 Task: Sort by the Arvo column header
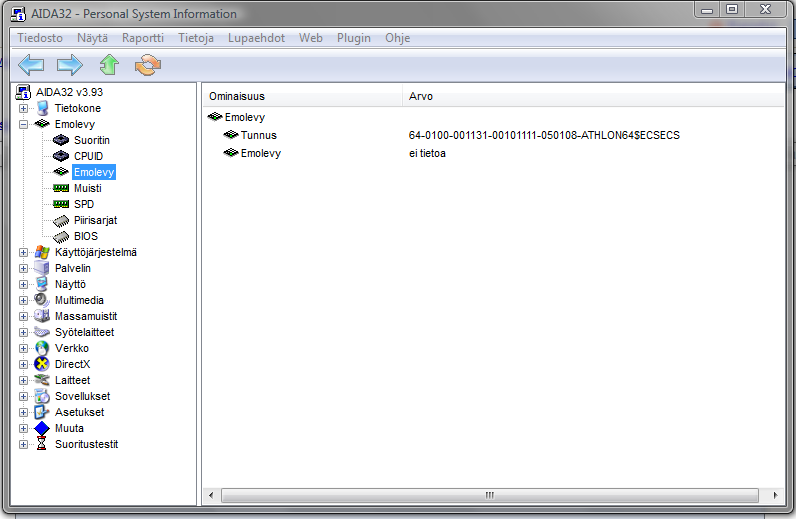pyautogui.click(x=593, y=96)
